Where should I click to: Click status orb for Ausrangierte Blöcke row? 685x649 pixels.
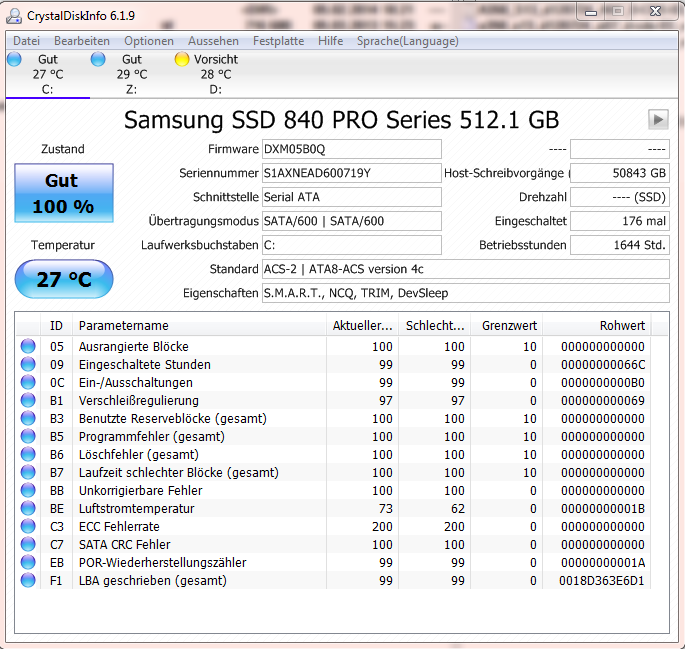28,346
